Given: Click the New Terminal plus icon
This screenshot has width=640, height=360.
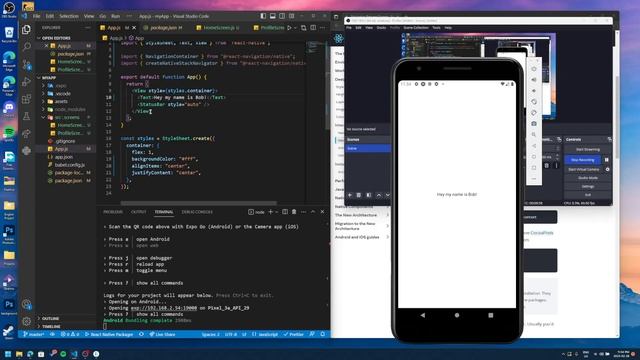Looking at the screenshot, I should tap(270, 212).
